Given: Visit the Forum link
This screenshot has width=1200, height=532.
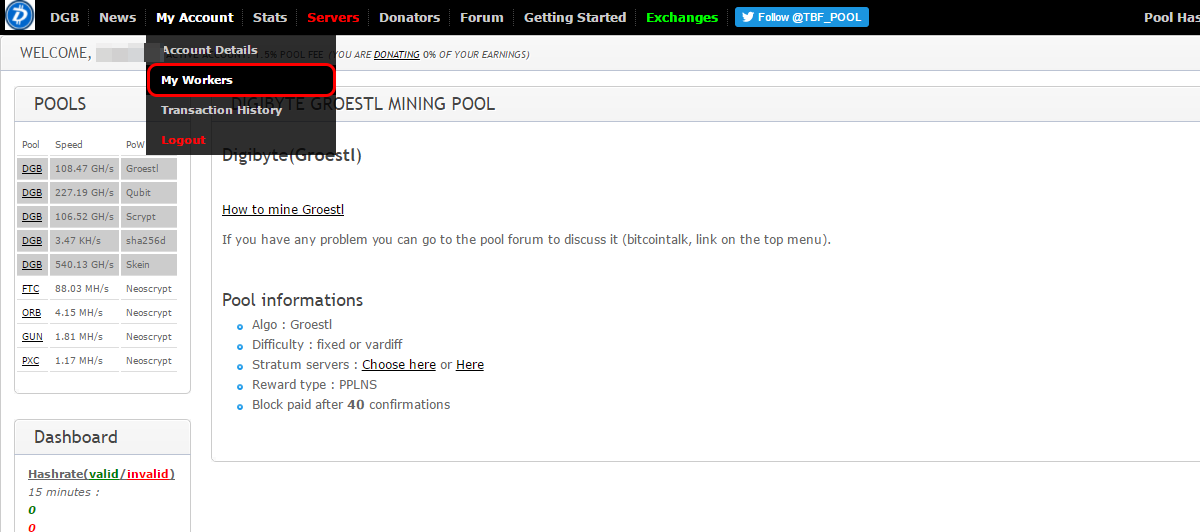Looking at the screenshot, I should pos(482,17).
